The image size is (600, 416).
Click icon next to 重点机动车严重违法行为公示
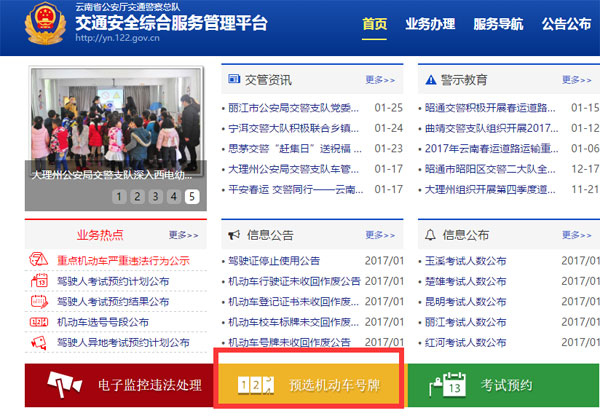point(39,260)
